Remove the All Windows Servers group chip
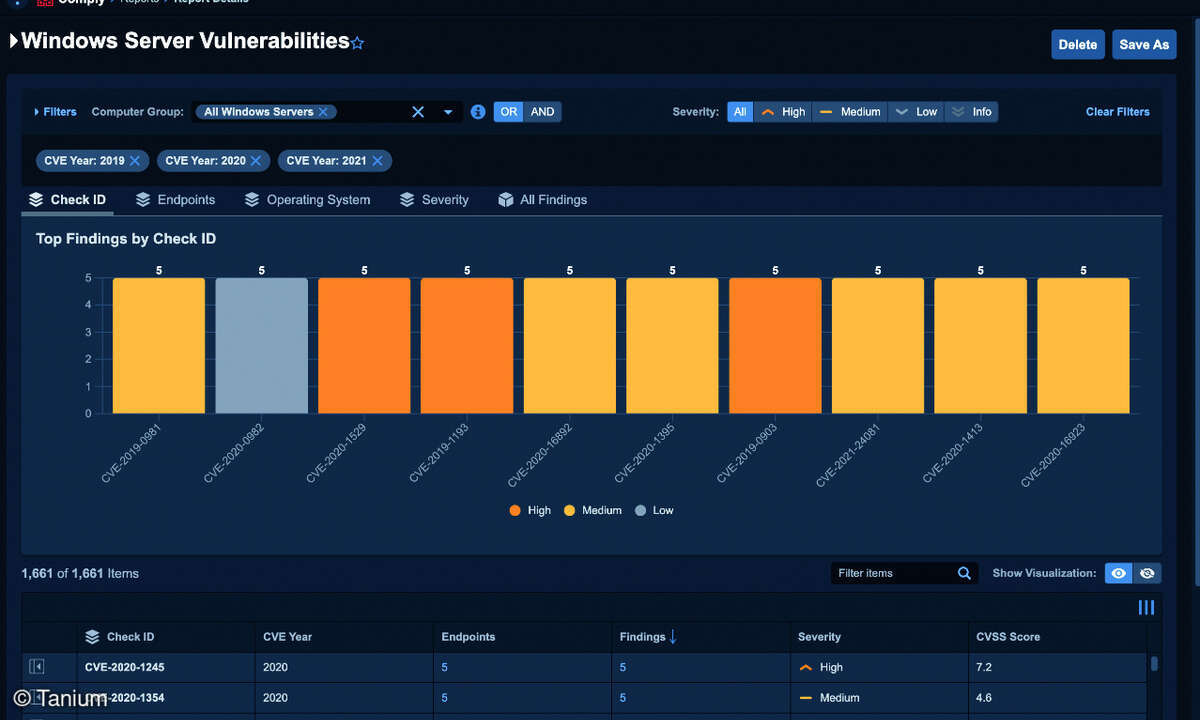The image size is (1200, 720). (x=323, y=112)
